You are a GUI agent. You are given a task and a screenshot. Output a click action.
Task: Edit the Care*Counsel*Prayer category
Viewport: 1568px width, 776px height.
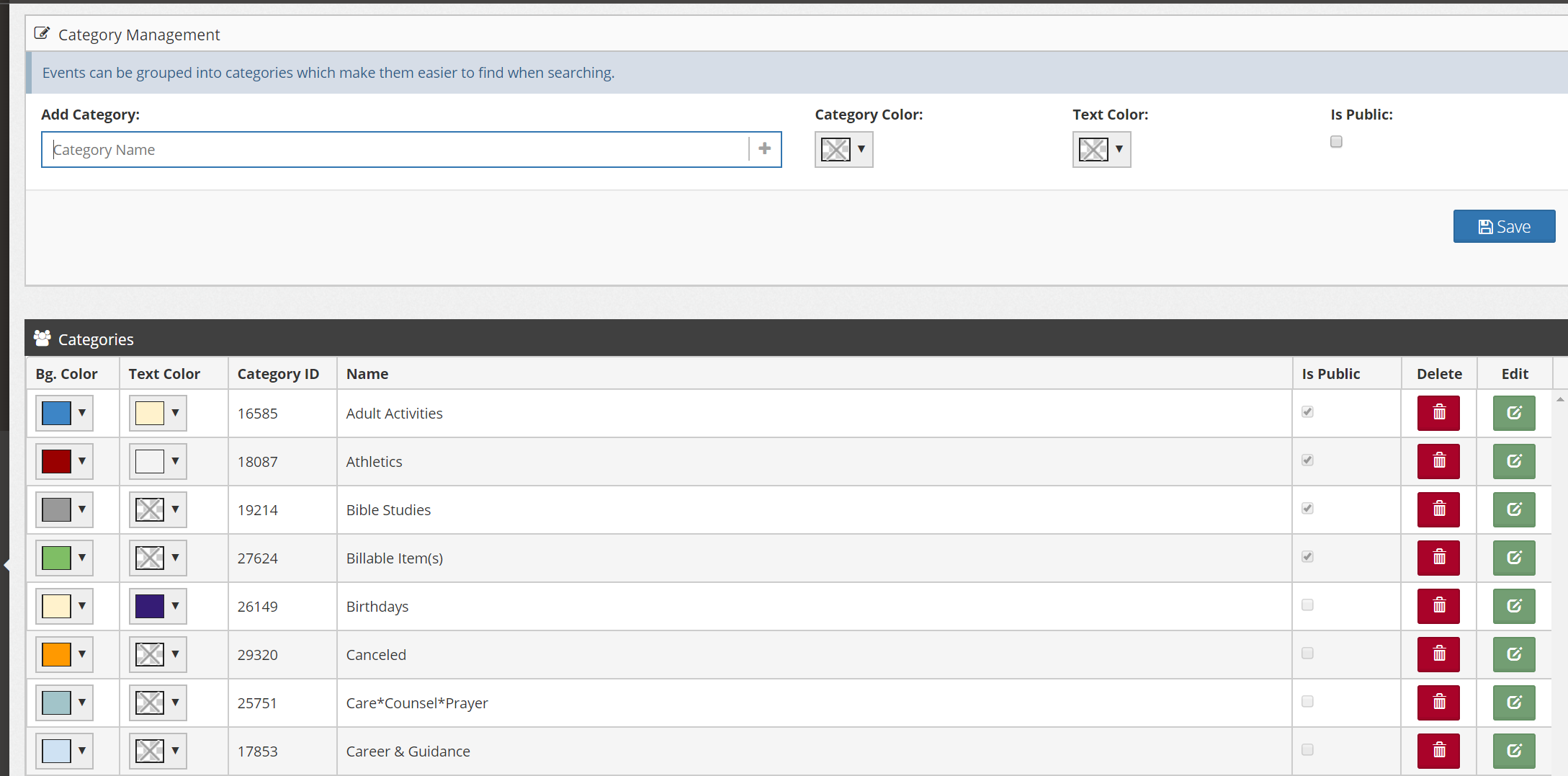click(1514, 703)
